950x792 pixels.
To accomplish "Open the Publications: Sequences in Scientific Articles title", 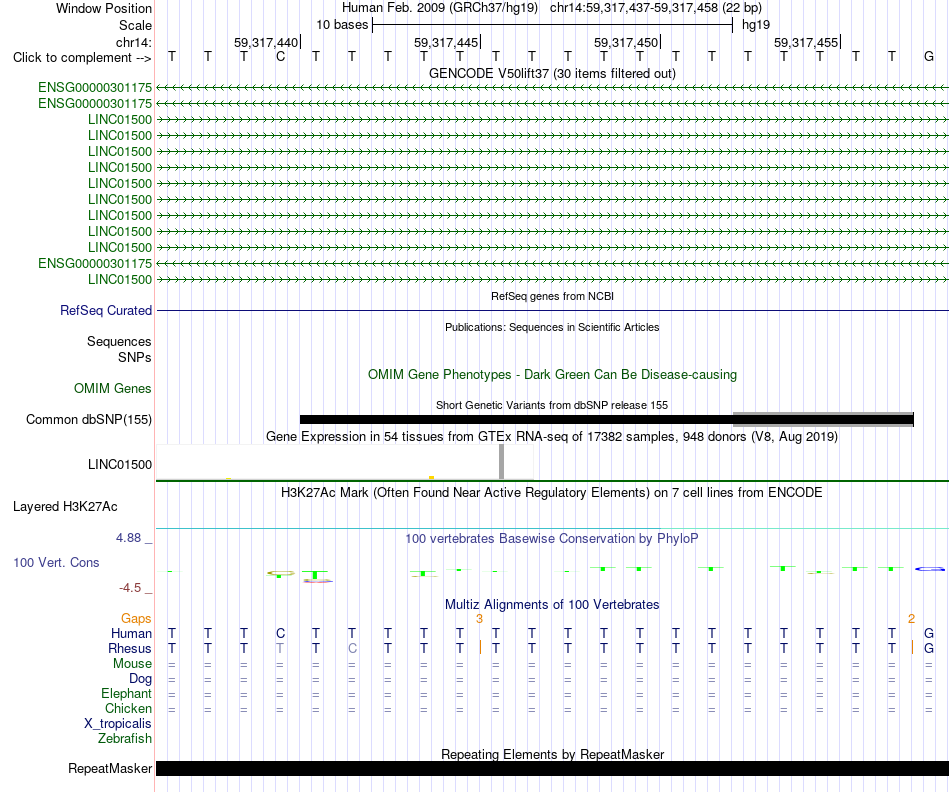I will coord(552,327).
